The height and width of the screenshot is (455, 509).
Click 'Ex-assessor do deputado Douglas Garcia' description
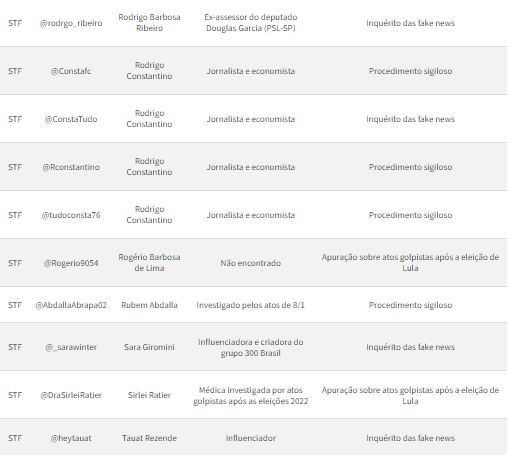coord(251,22)
